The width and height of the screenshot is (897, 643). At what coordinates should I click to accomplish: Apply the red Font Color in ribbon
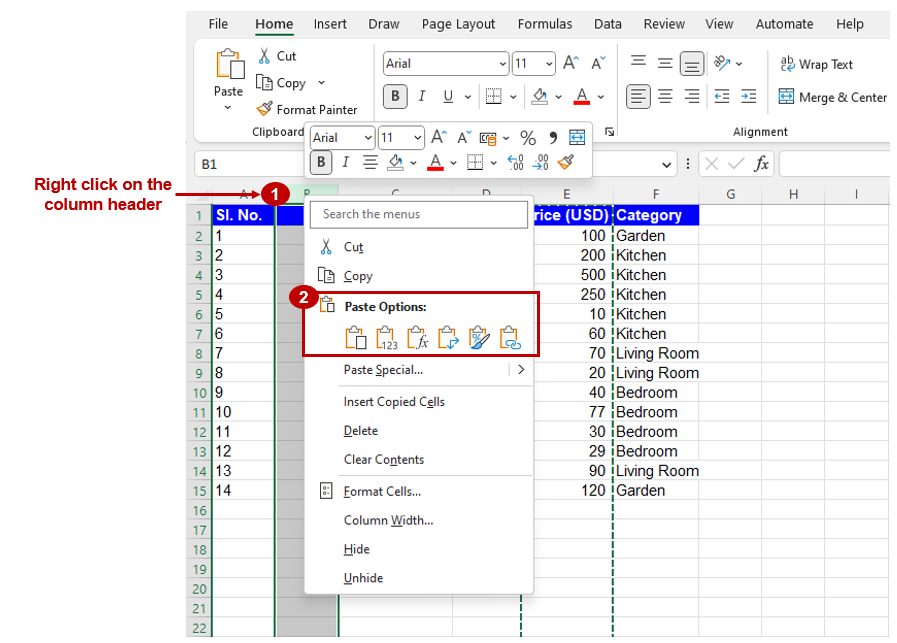coord(582,96)
